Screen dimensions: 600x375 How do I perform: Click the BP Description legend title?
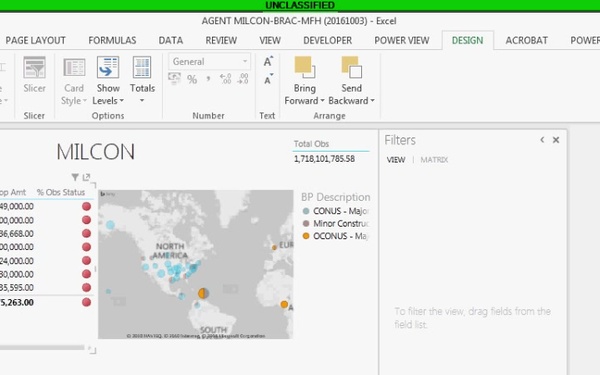click(x=336, y=197)
